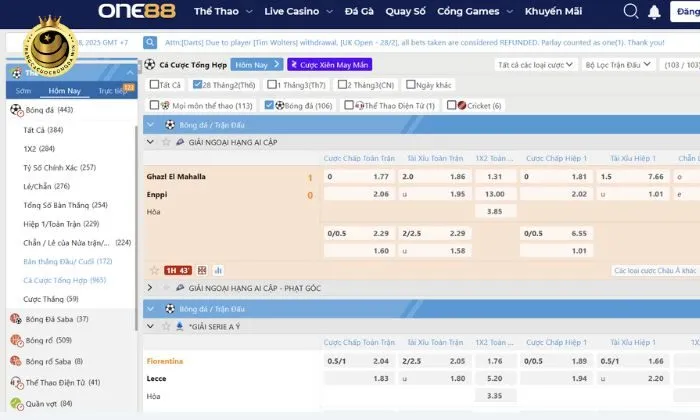Click the sidebar vertical scrollbar
The width and height of the screenshot is (700, 420).
pyautogui.click(x=136, y=228)
